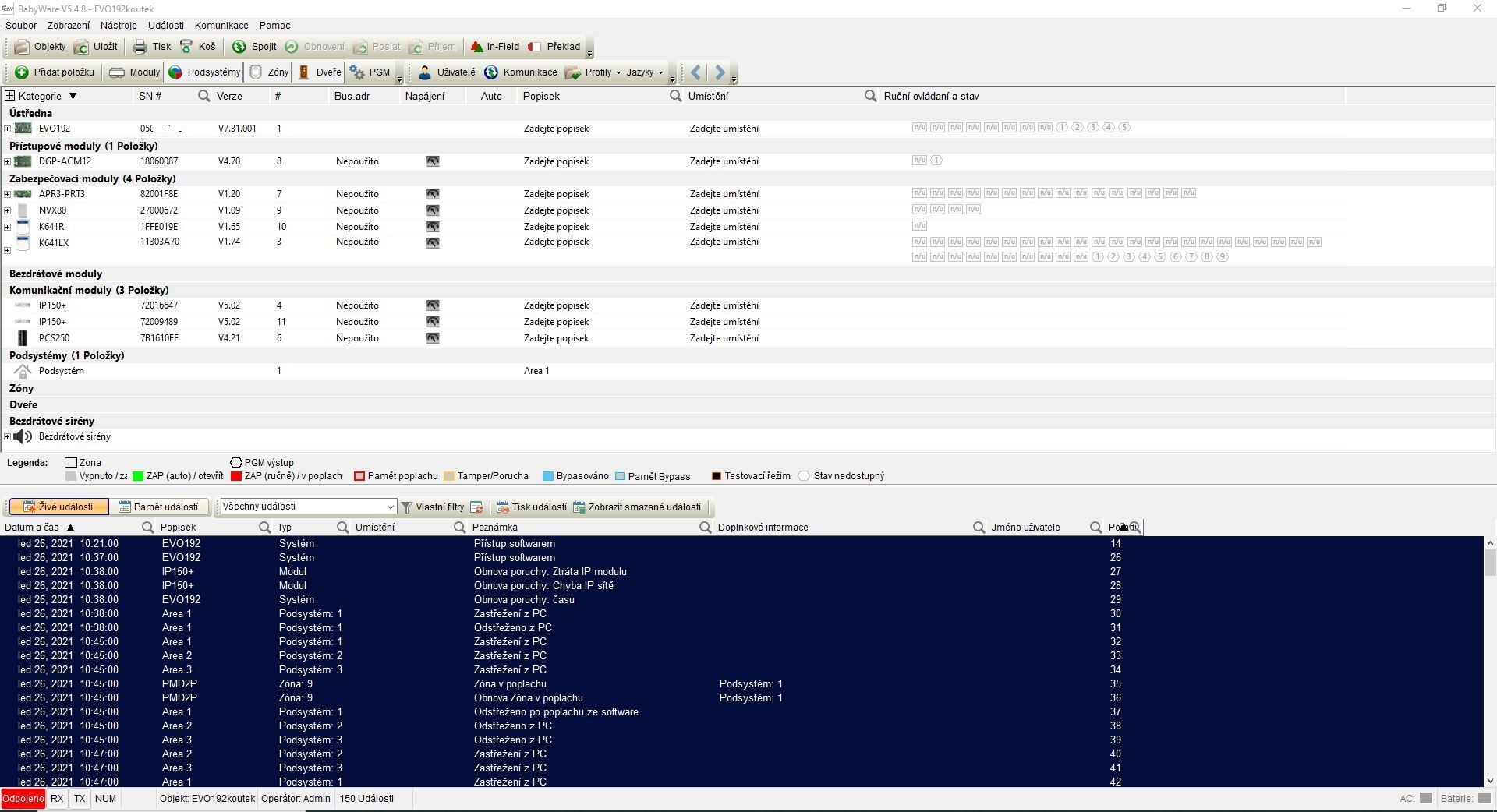Click the PGM gear icon
The image size is (1497, 812).
click(358, 72)
